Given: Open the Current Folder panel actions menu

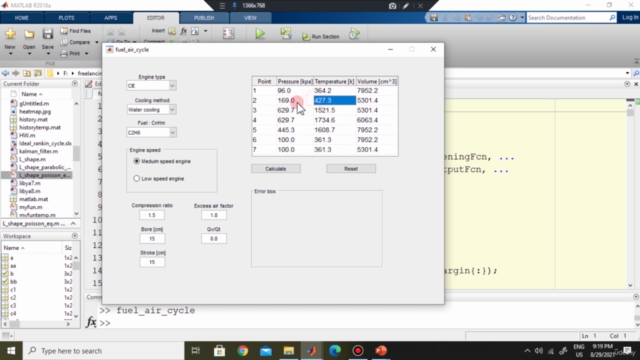Looking at the screenshot, I should 75,84.
